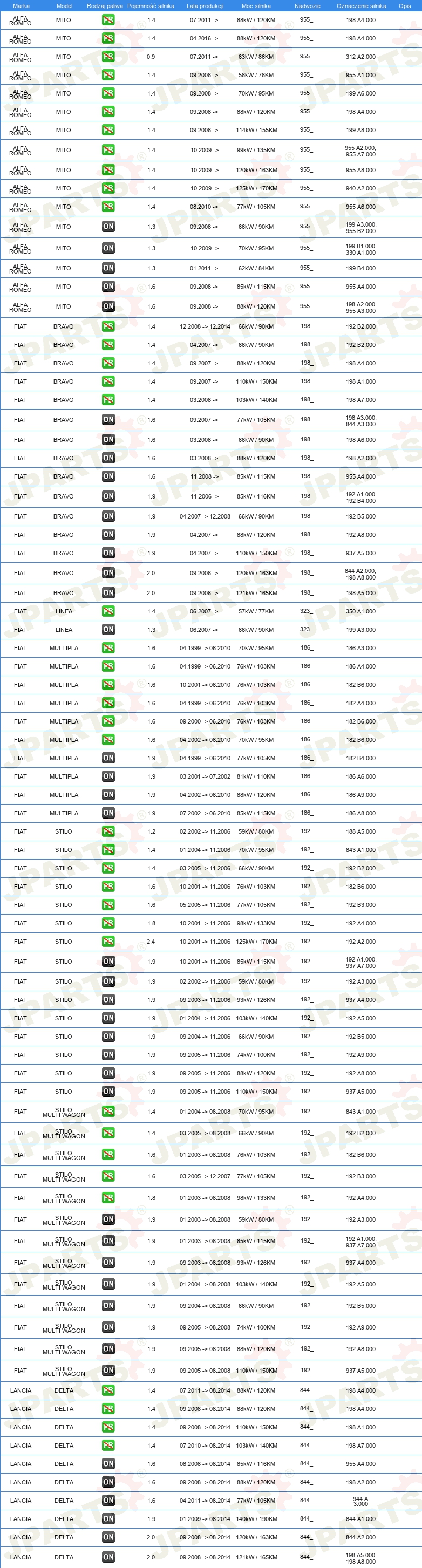
Task: Click petrol icon in Mito 955 A6.000 row
Action: coord(108,206)
